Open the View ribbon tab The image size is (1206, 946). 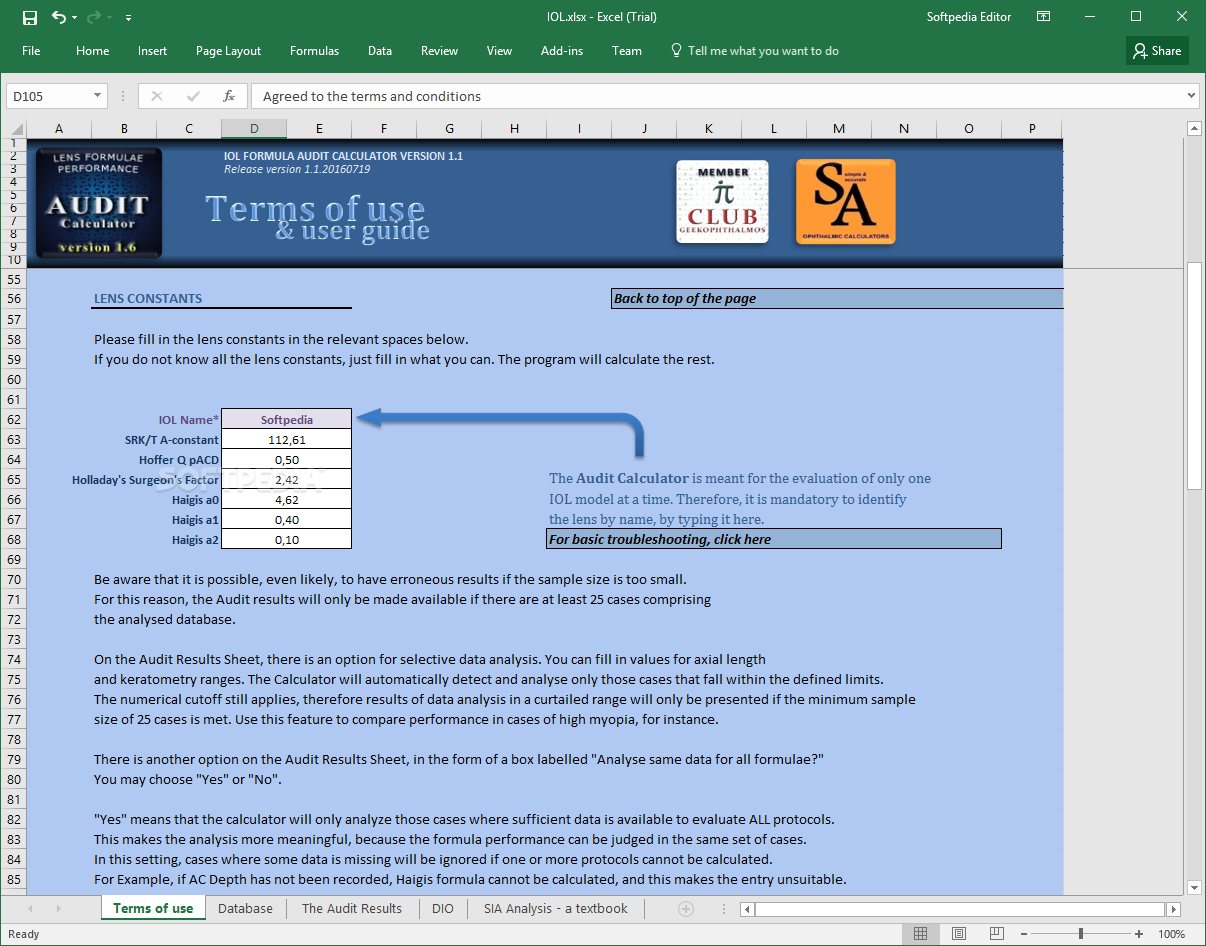[x=499, y=51]
